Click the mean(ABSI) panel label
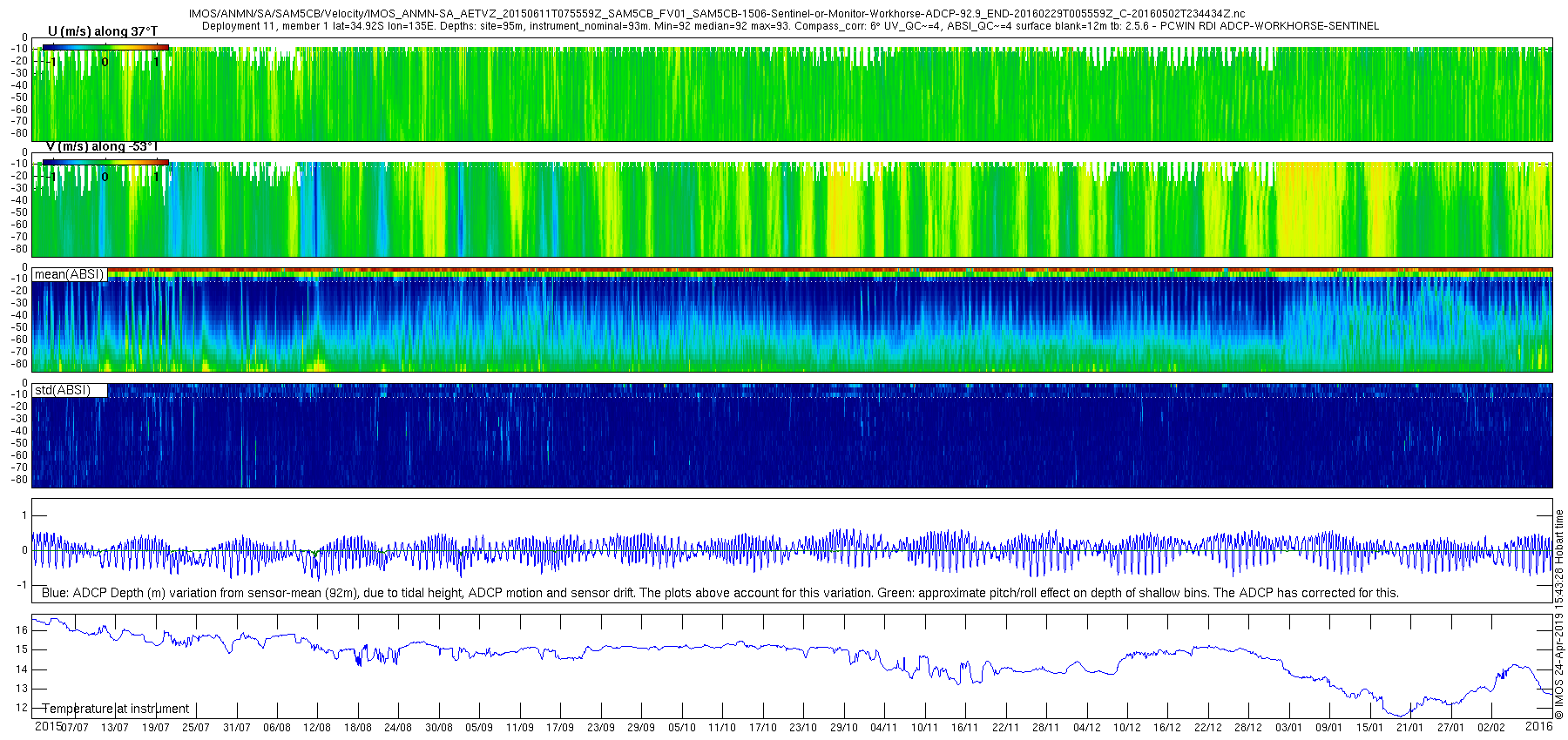1568x740 pixels. click(x=69, y=274)
